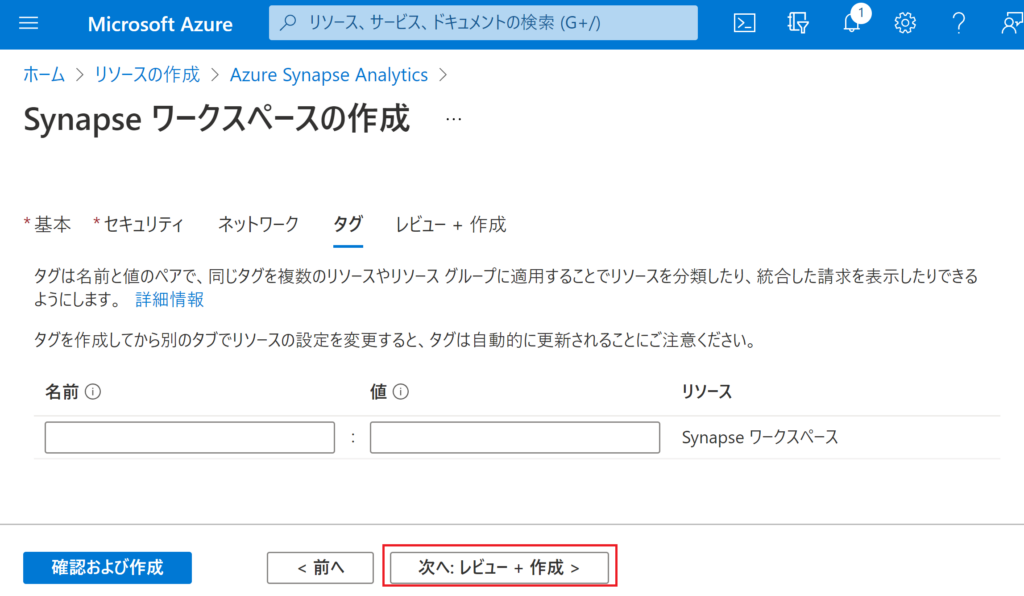Open the directory and subscription filter icon
Screen dimensions: 1024x596
pyautogui.click(x=797, y=24)
